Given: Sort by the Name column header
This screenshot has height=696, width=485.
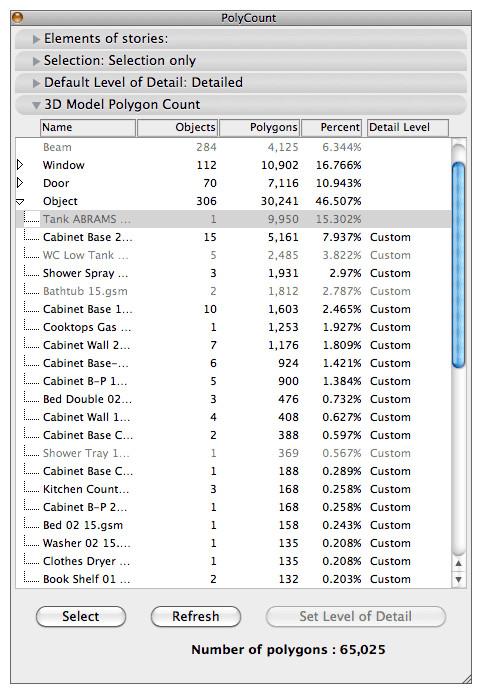Looking at the screenshot, I should pyautogui.click(x=88, y=127).
